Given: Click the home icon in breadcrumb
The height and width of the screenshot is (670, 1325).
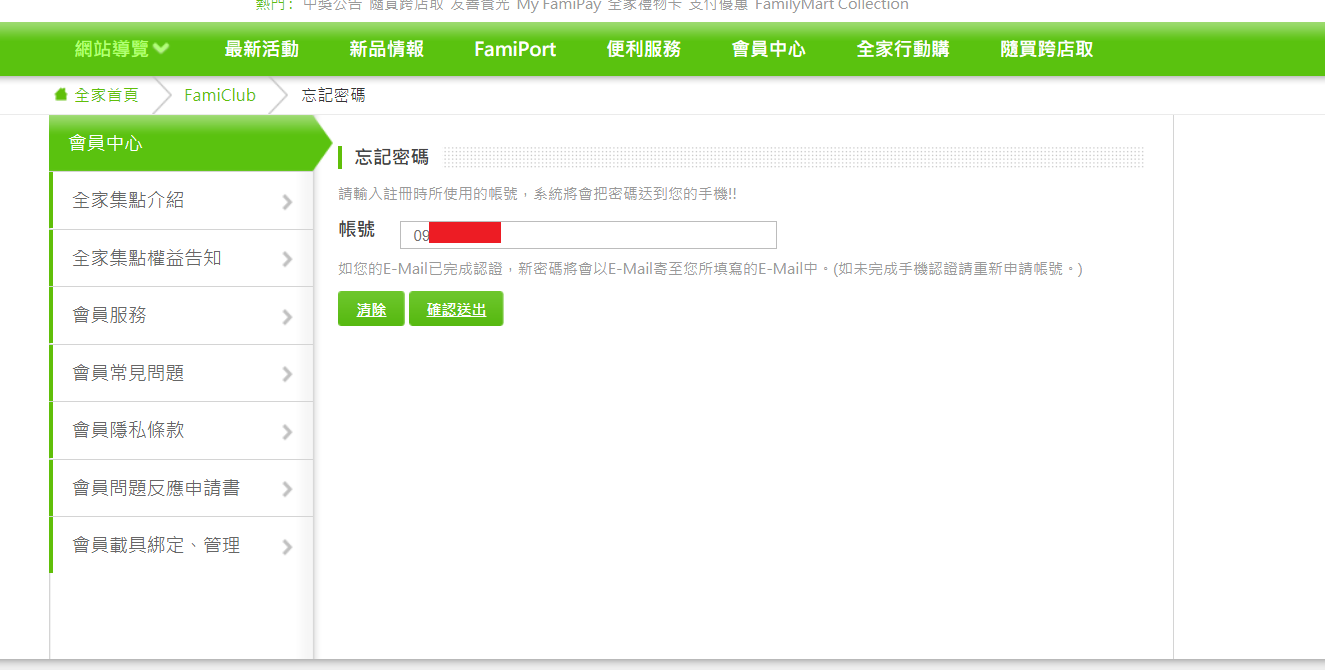Looking at the screenshot, I should 61,94.
